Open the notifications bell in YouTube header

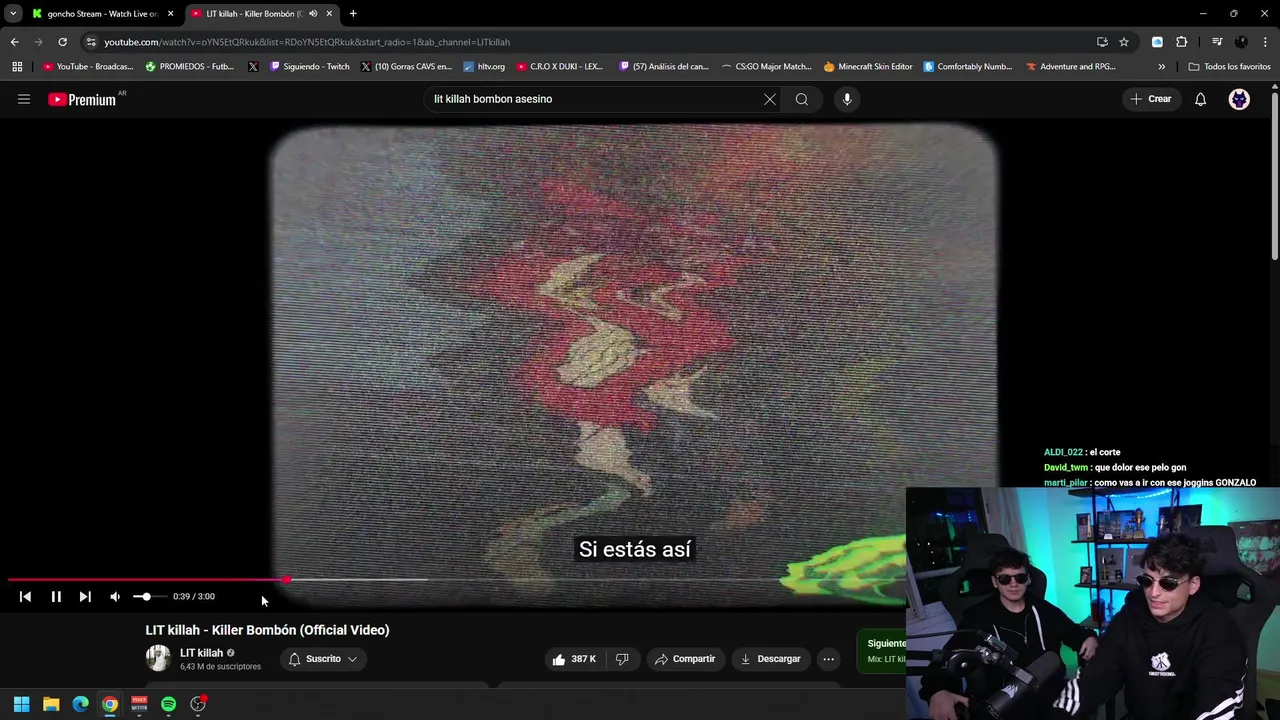[x=1200, y=99]
